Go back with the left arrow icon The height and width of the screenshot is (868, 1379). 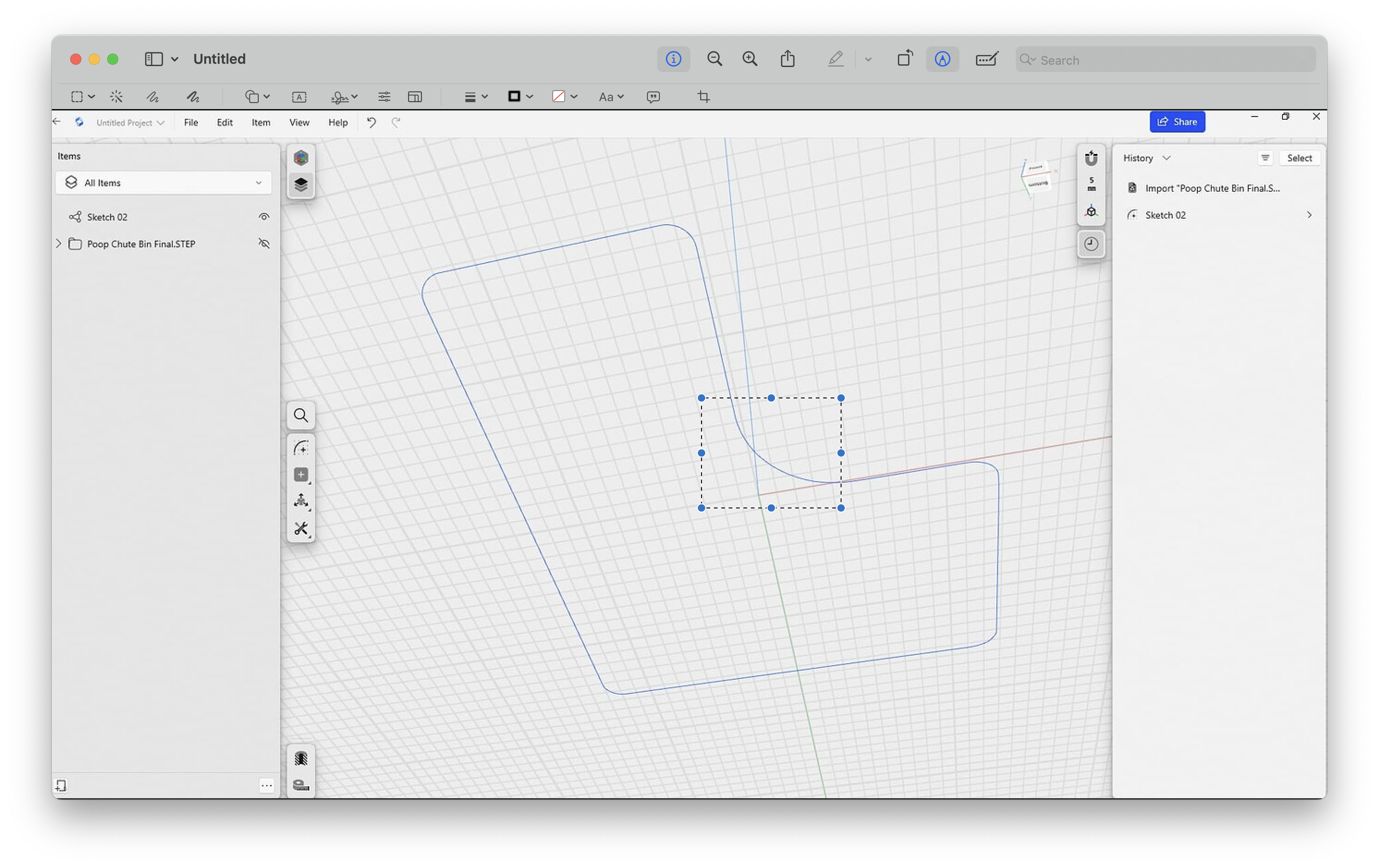[x=56, y=122]
